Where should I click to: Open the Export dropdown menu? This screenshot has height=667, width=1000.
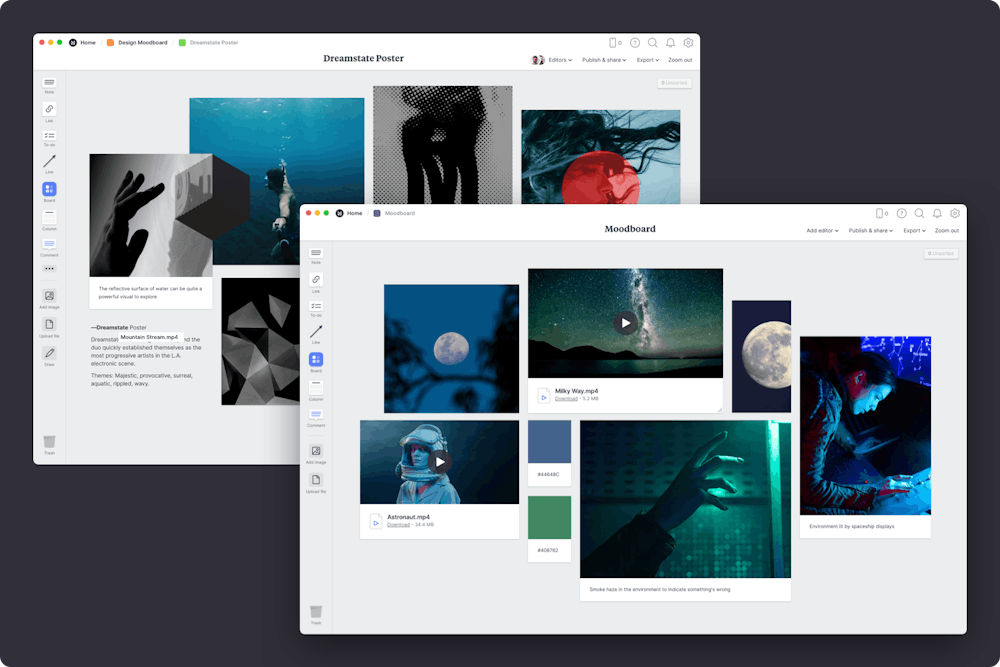coord(913,230)
